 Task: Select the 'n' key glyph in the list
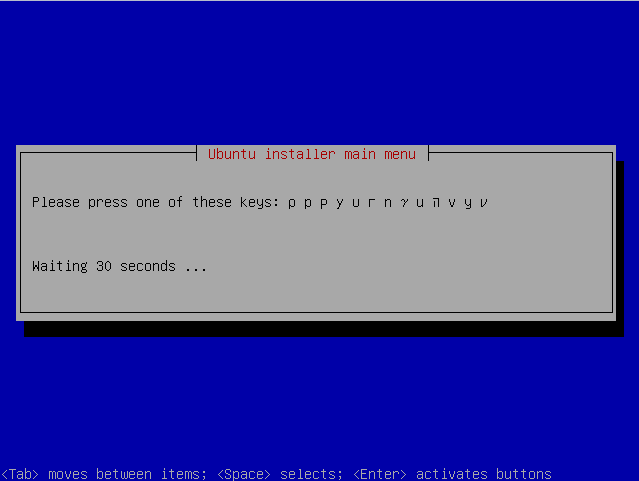tap(388, 203)
